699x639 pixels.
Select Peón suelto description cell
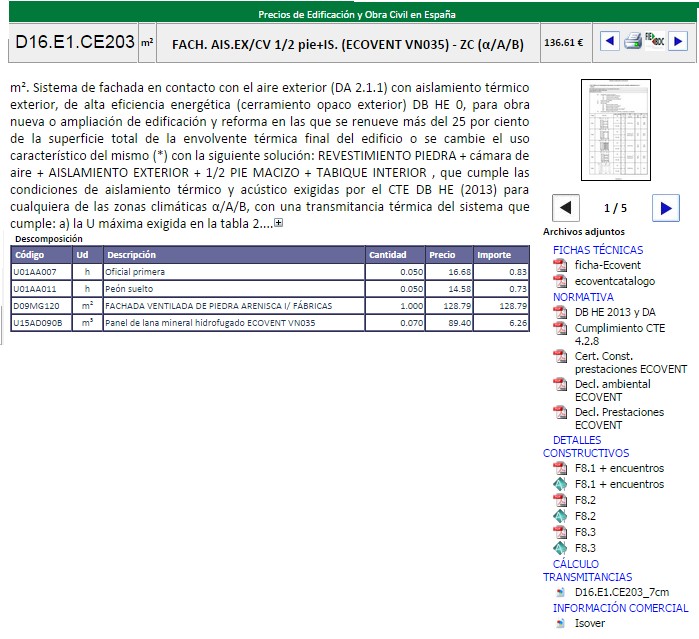(234, 289)
